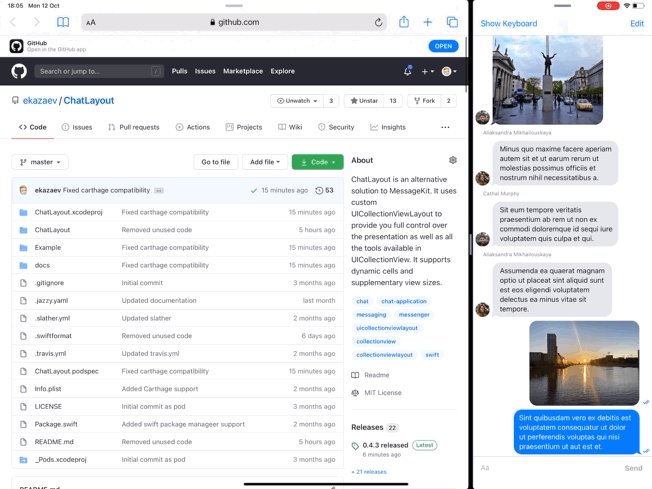Unstar the repository
652x489 pixels.
point(364,101)
